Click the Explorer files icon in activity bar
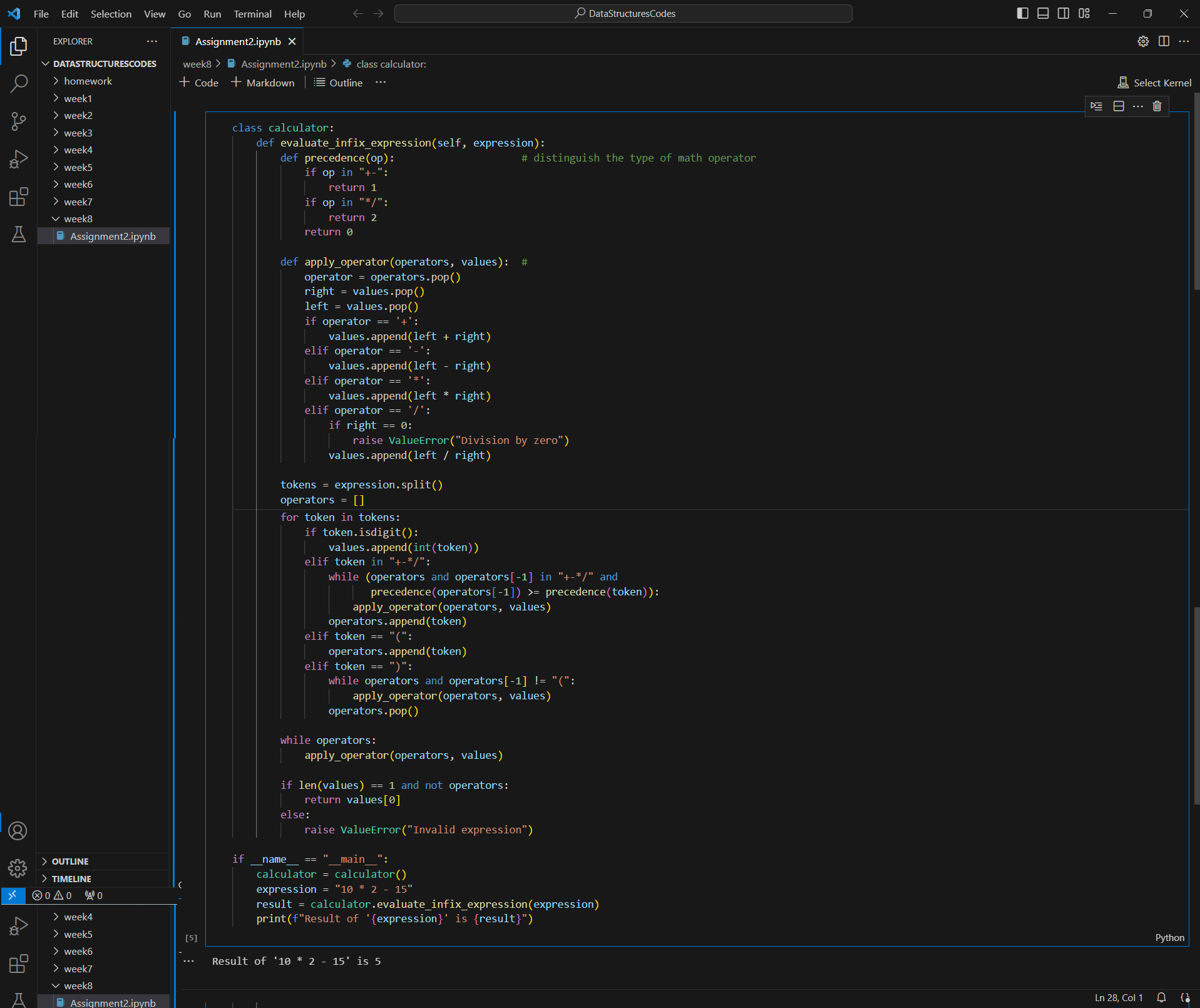 19,46
